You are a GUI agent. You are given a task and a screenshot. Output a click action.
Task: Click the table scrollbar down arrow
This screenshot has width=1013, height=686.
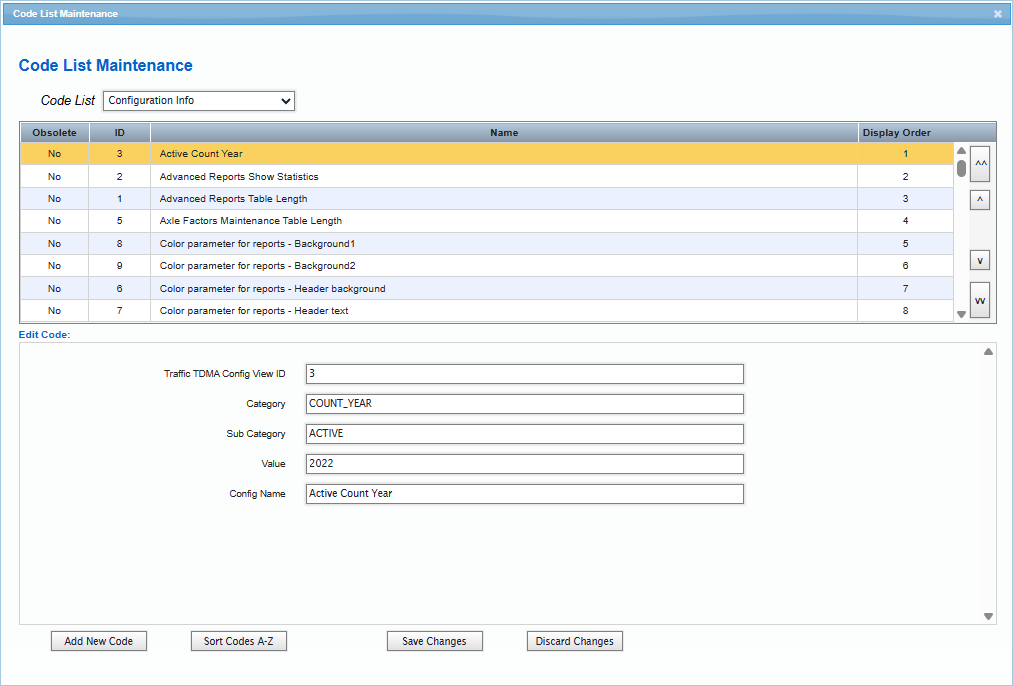coord(961,313)
